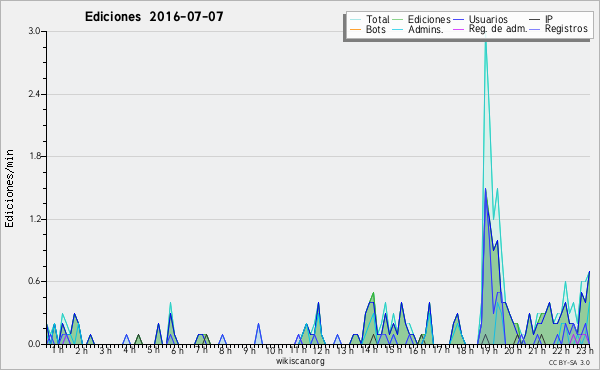Click the 'Registros' legend label
The height and width of the screenshot is (370, 600).
[566, 29]
